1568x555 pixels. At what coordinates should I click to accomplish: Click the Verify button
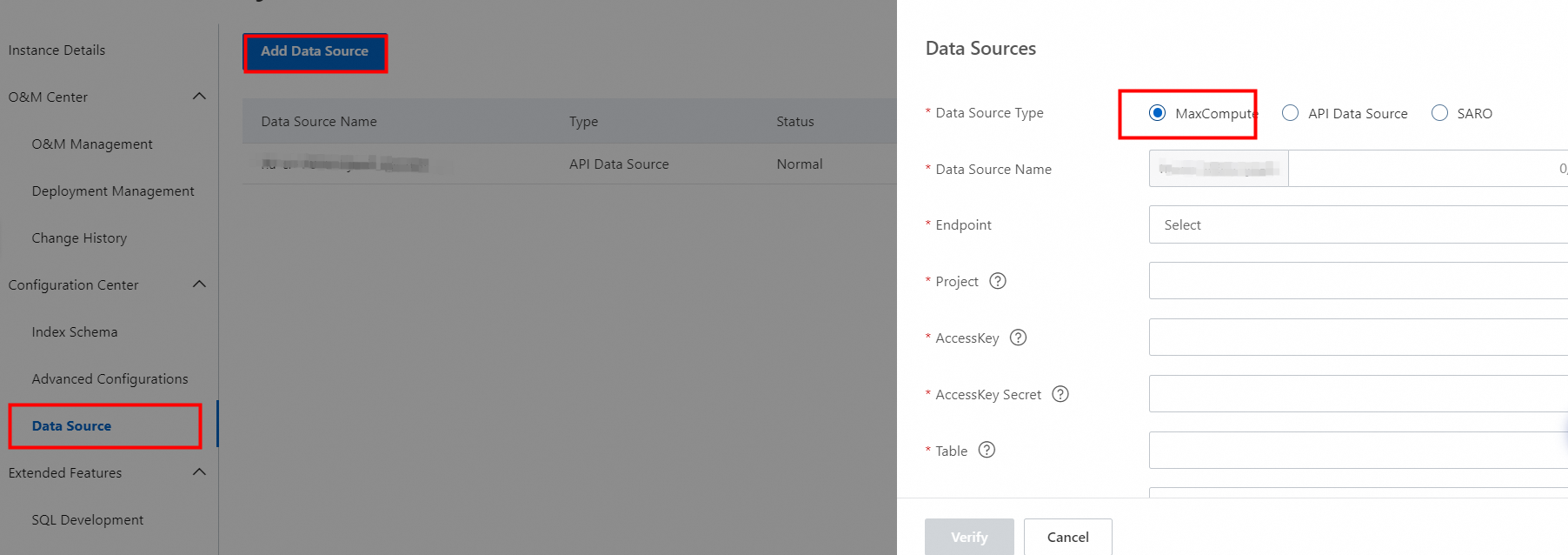[x=969, y=537]
